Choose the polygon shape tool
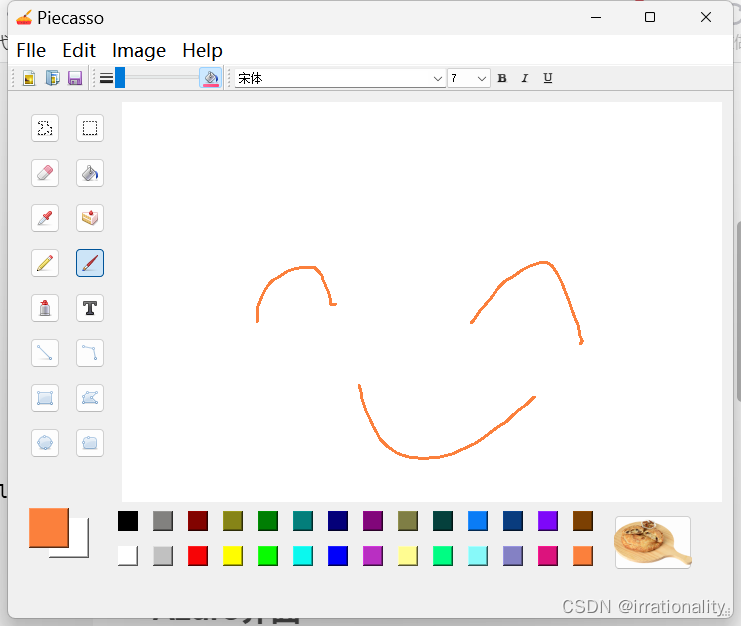 point(90,398)
